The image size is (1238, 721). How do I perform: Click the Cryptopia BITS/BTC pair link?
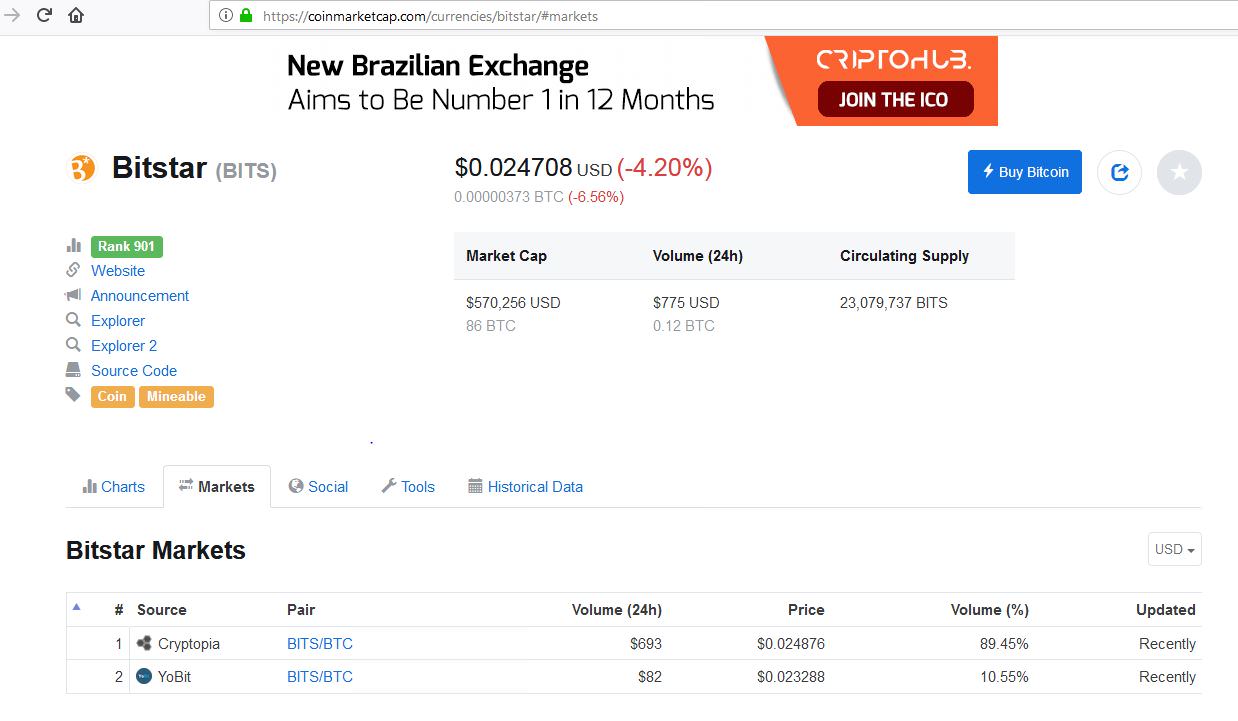(320, 644)
